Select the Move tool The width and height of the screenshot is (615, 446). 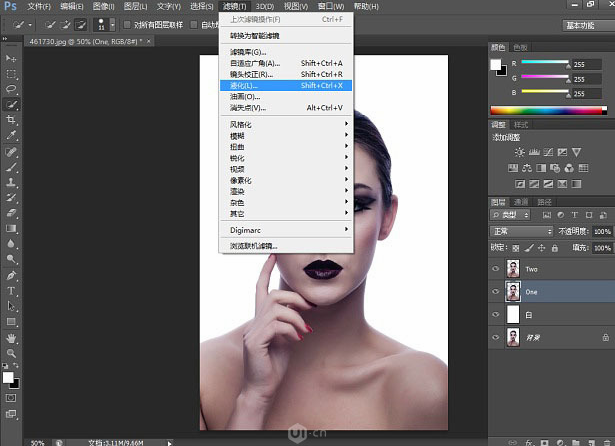click(12, 60)
